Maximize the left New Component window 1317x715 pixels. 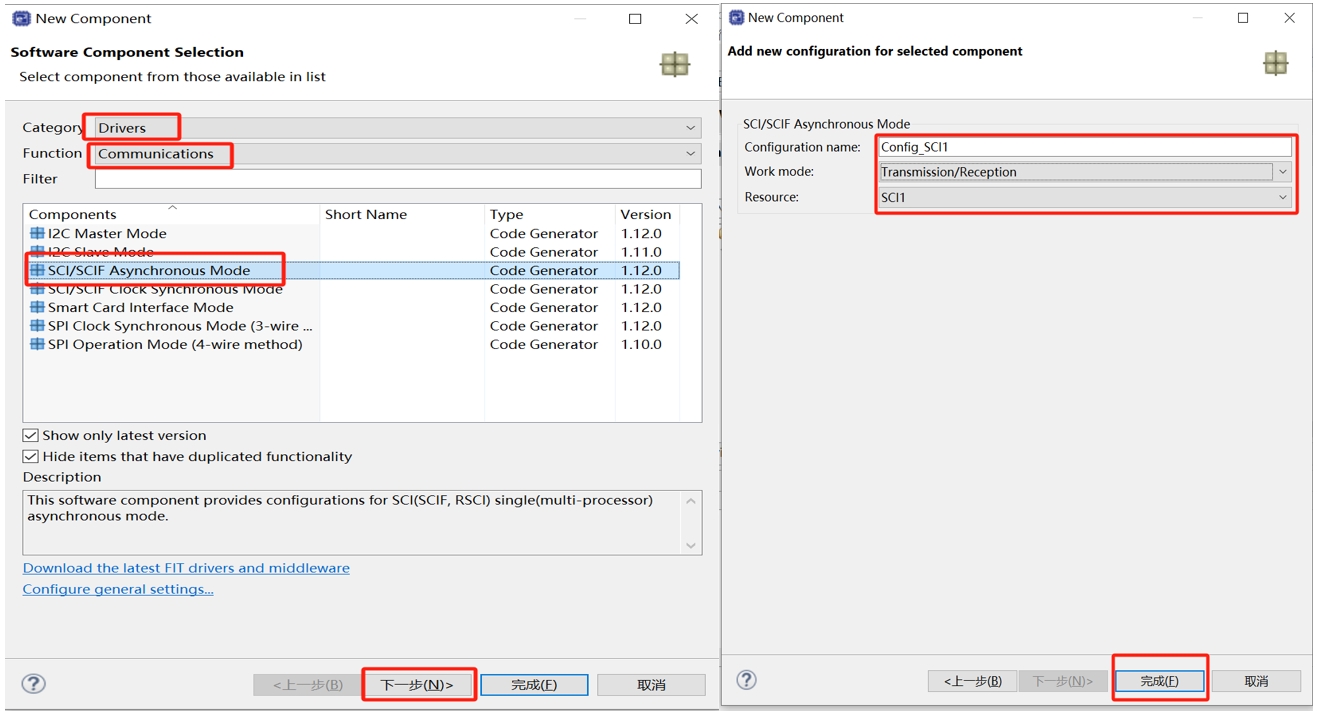point(635,19)
